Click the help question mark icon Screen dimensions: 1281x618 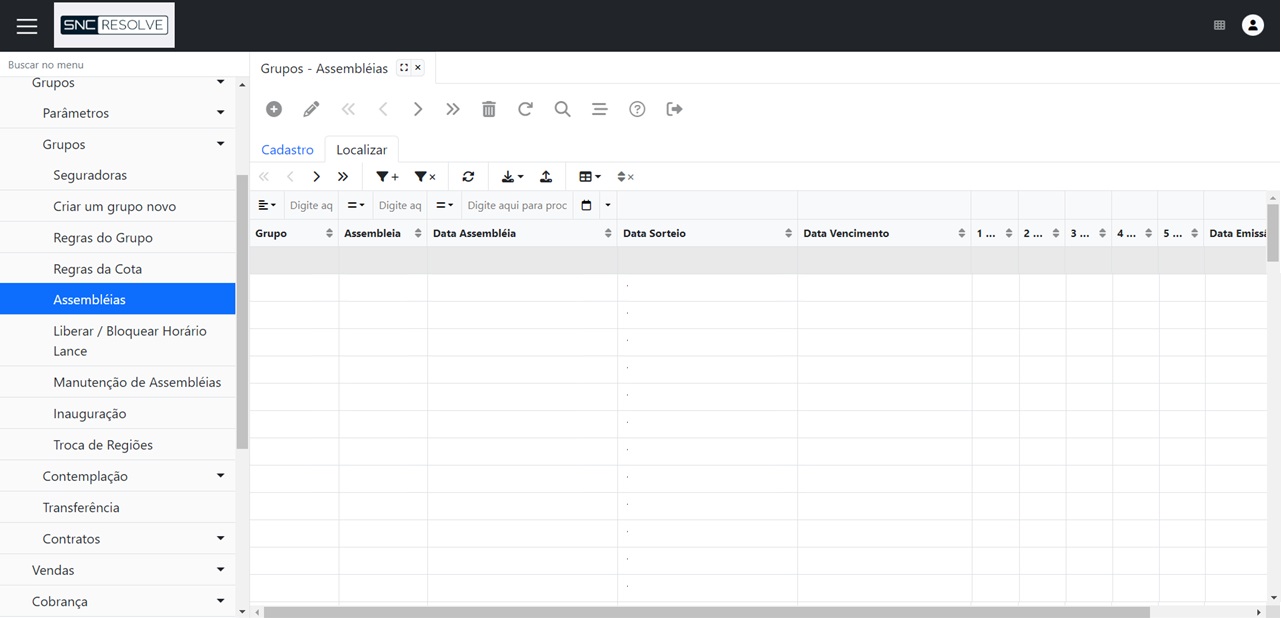(637, 109)
